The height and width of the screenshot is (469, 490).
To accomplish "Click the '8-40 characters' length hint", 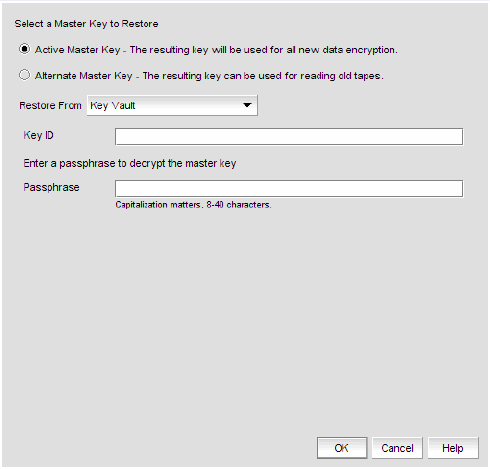I will 239,205.
